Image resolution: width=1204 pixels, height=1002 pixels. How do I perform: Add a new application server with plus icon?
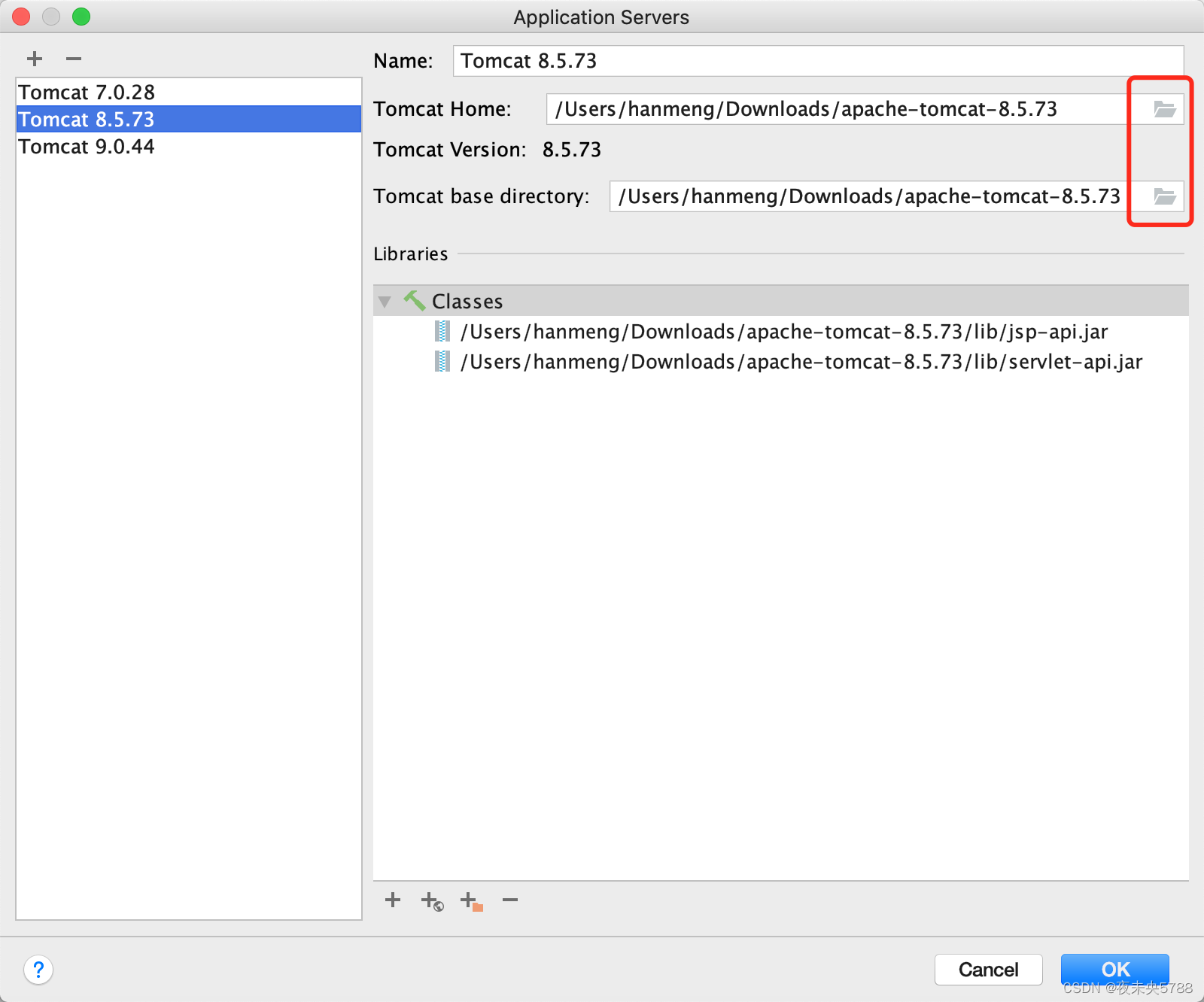(35, 59)
